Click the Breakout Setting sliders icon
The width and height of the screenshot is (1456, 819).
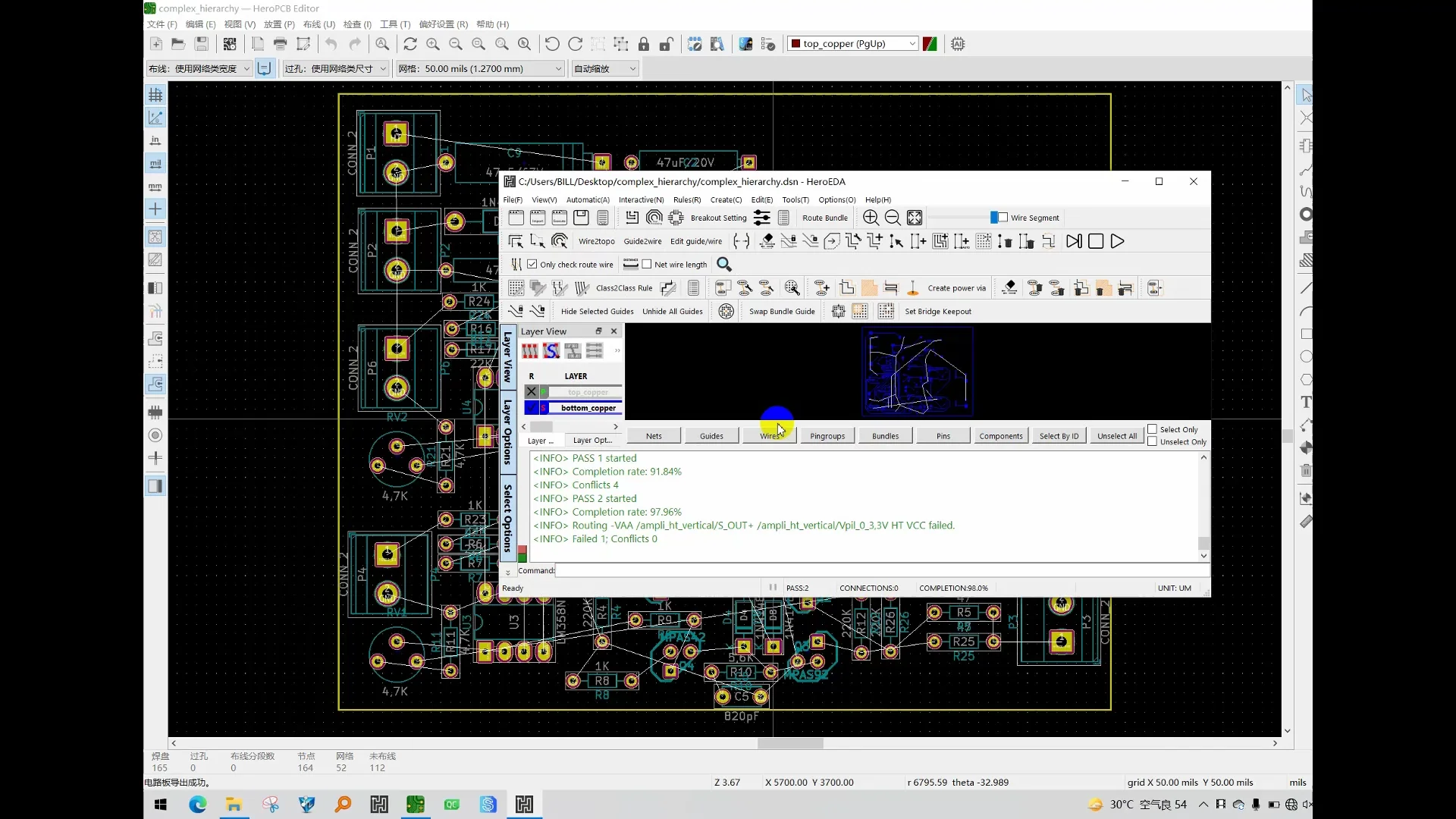(x=762, y=218)
